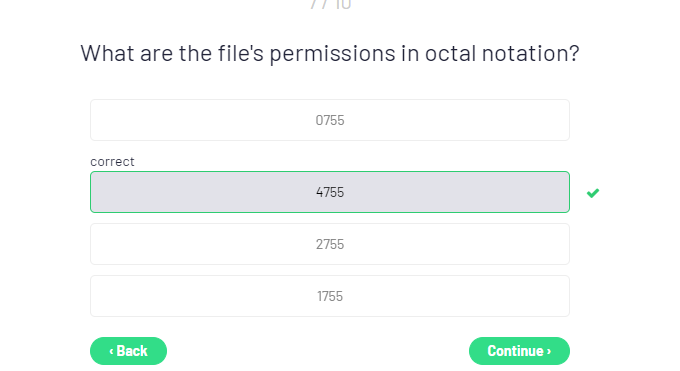Click the right chevron on Continue button
Image resolution: width=680 pixels, height=371 pixels.
tap(549, 351)
